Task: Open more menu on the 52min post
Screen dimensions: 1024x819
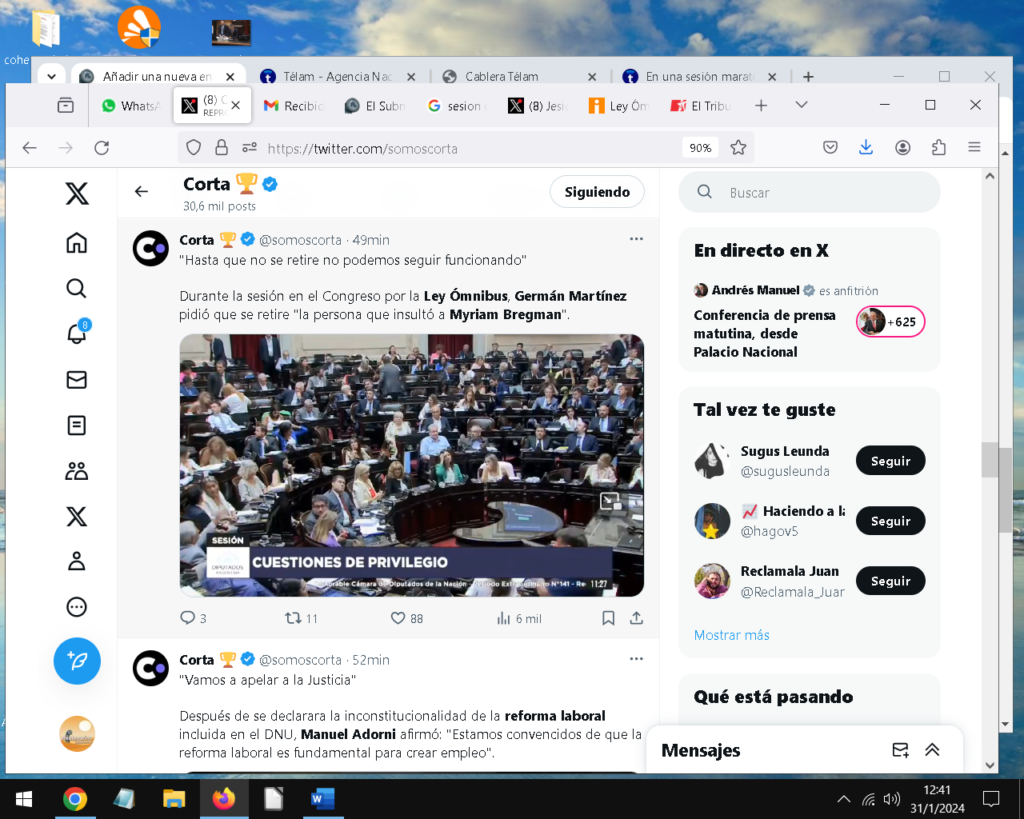Action: coord(636,659)
